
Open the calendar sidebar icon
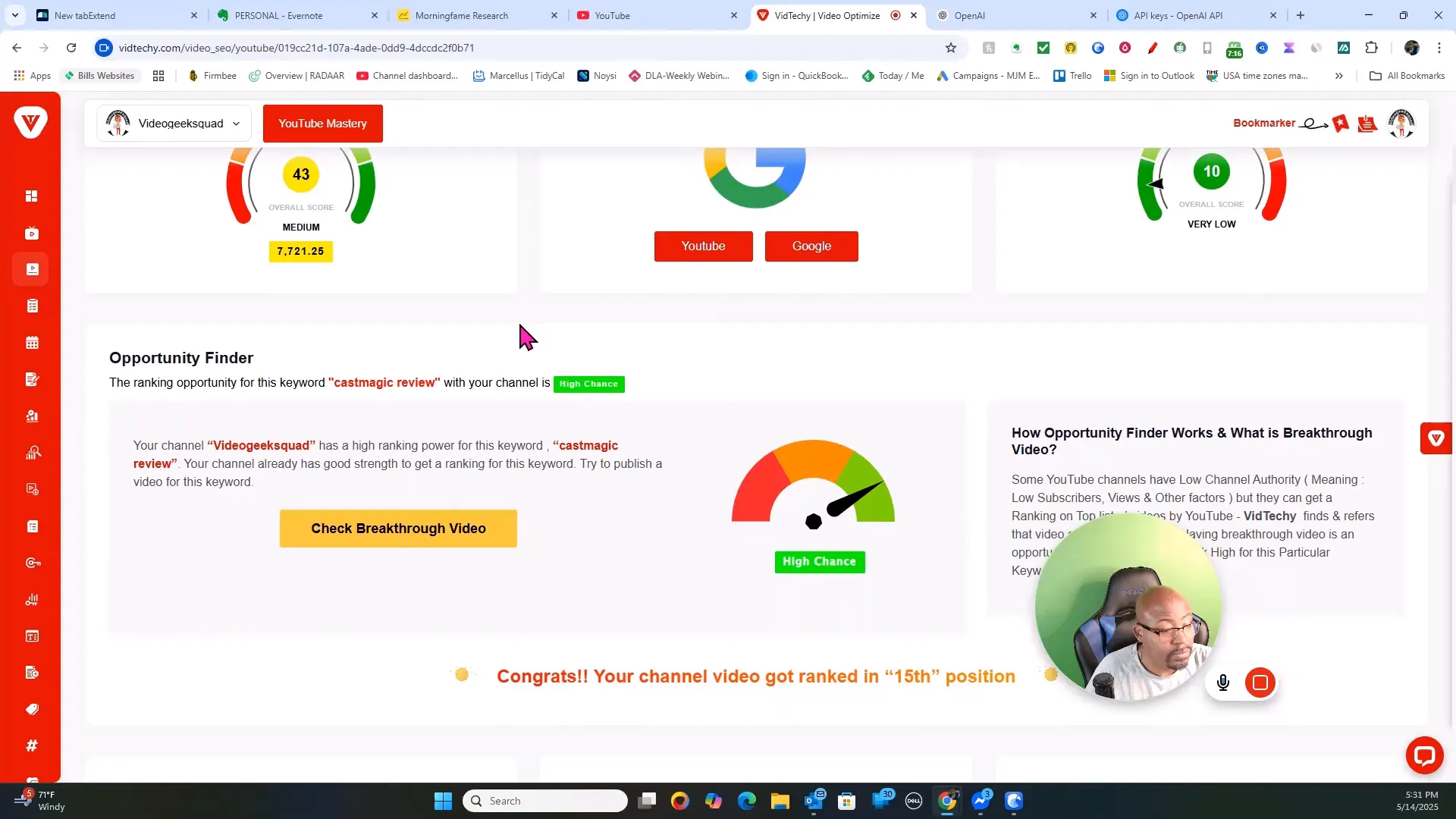32,343
